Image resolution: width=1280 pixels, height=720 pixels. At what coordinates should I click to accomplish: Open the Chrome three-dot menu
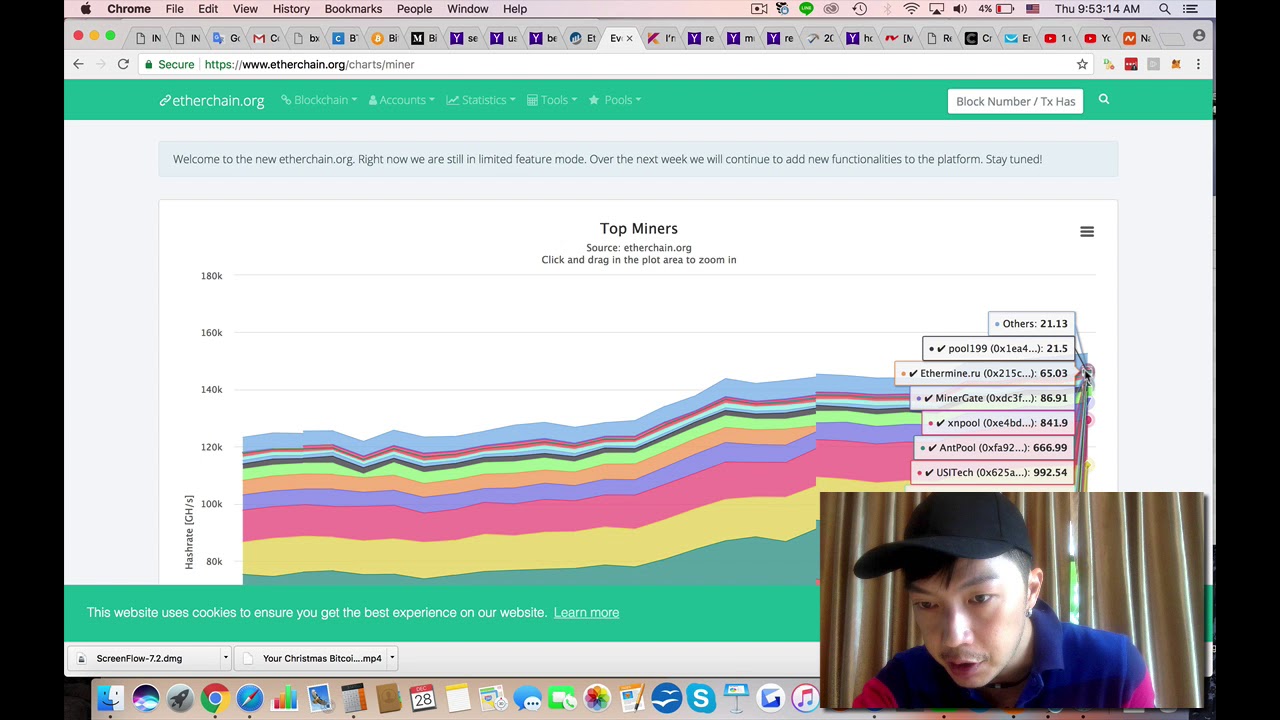tap(1198, 64)
